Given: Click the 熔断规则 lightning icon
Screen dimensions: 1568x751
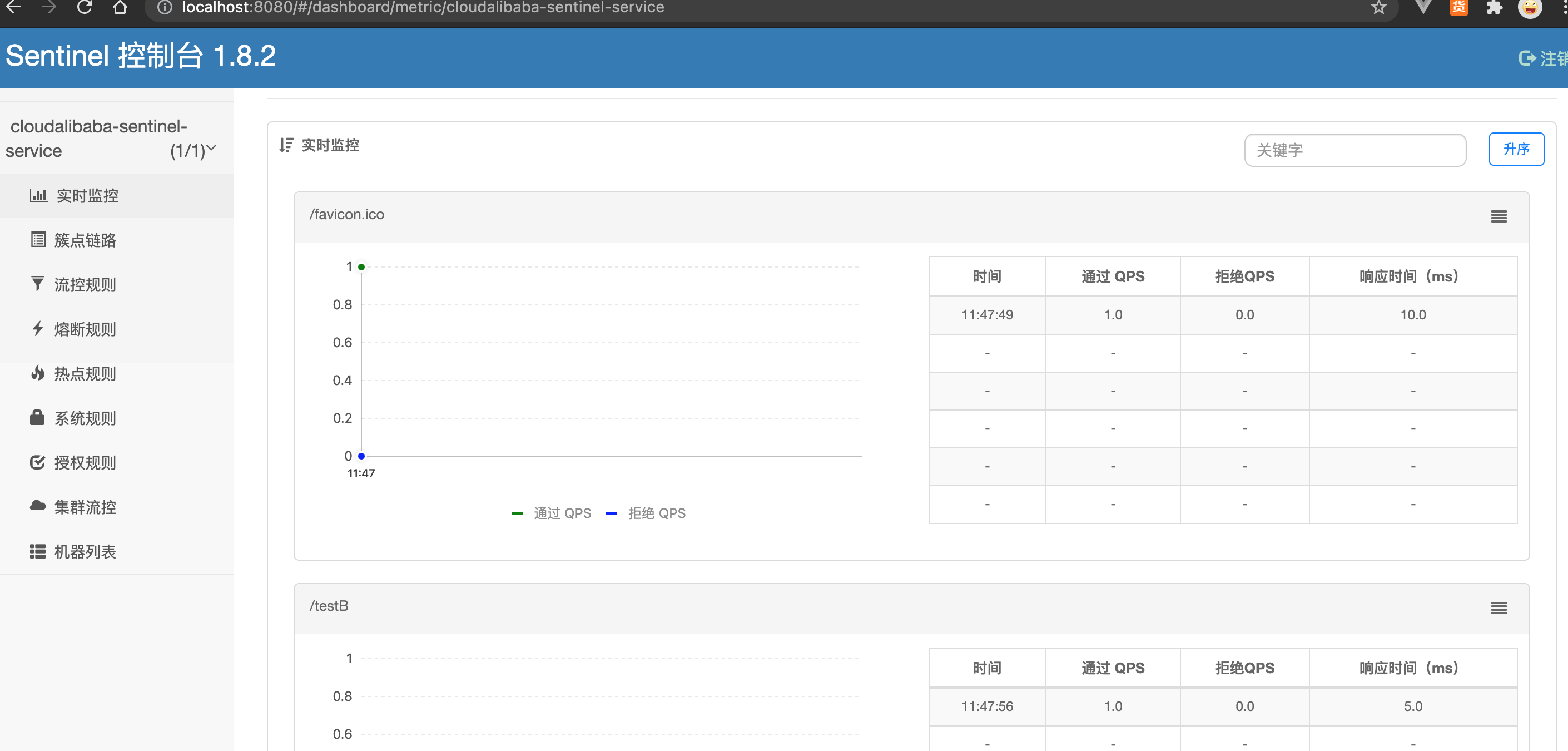Looking at the screenshot, I should (38, 329).
